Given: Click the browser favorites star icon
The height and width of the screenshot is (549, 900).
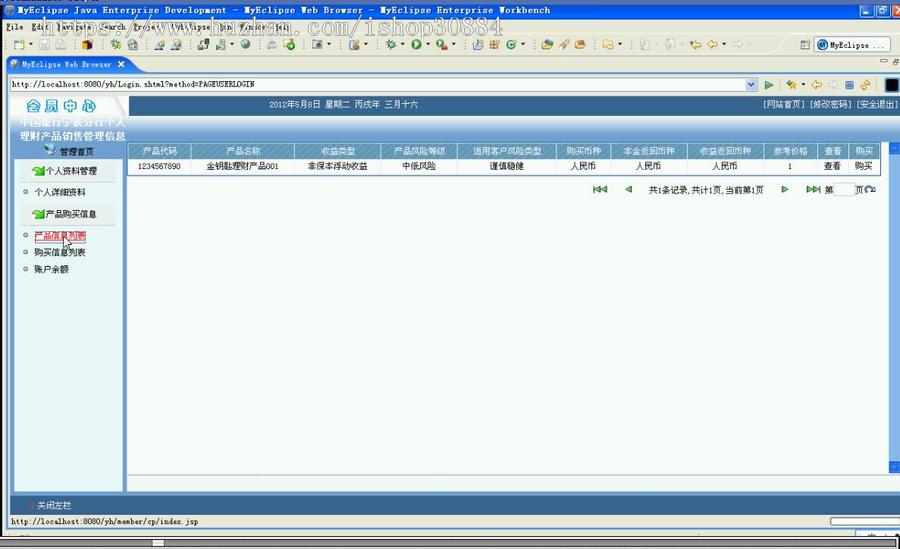Looking at the screenshot, I should point(792,85).
